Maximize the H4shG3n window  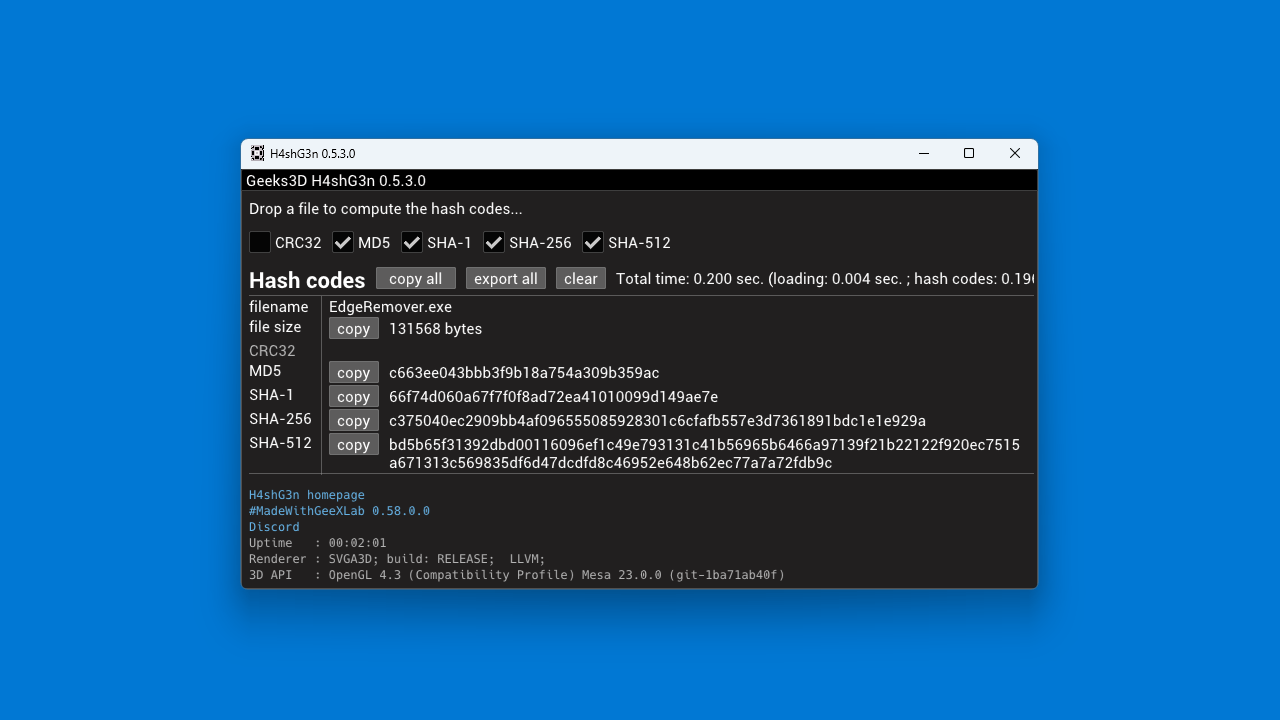(969, 153)
